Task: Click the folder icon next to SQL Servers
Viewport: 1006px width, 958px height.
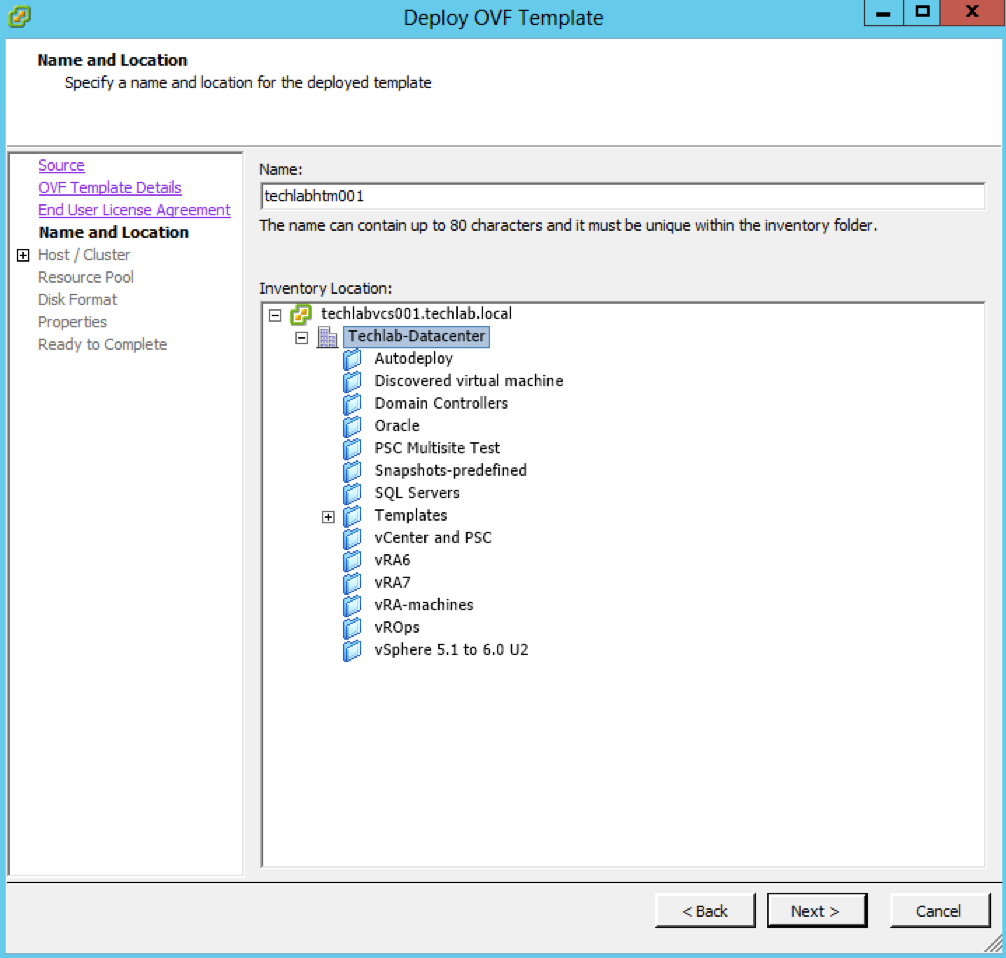Action: [352, 493]
